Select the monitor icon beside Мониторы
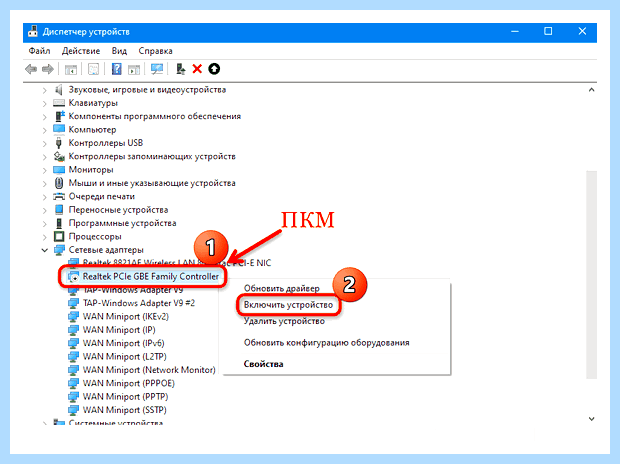Viewport: 620px width, 464px height. (x=59, y=170)
